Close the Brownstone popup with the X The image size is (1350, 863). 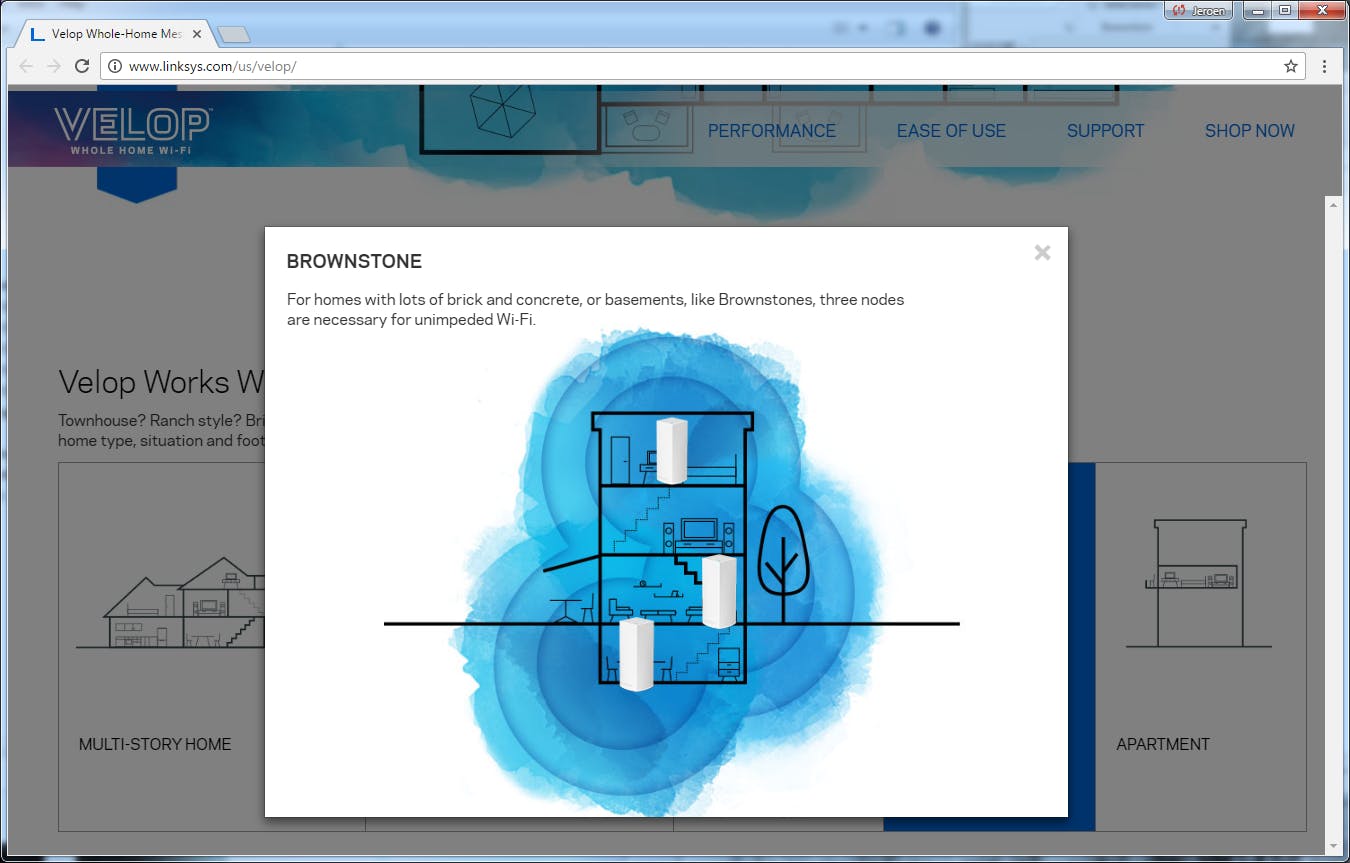(1042, 253)
